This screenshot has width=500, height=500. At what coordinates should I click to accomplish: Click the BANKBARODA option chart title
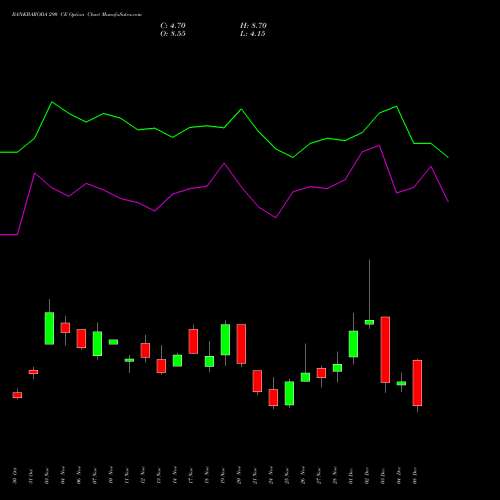click(x=77, y=15)
